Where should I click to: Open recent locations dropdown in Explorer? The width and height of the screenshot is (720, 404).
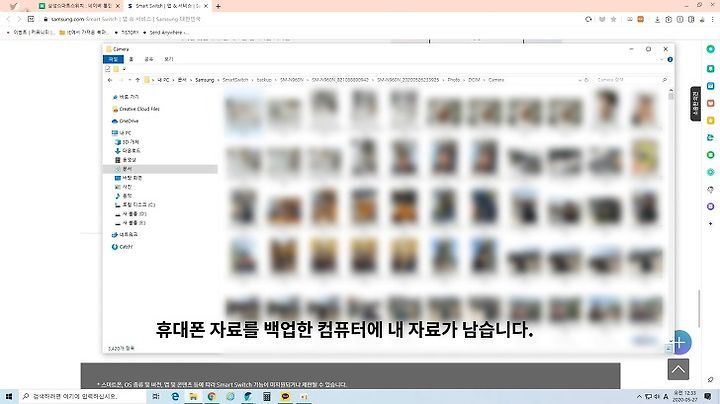pos(130,80)
